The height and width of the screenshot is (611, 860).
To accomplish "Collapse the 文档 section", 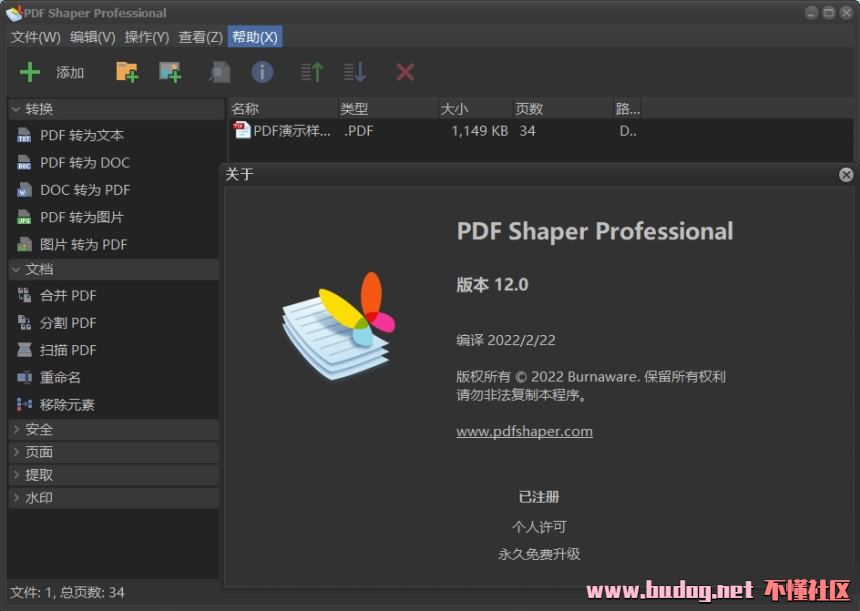I will pyautogui.click(x=16, y=269).
